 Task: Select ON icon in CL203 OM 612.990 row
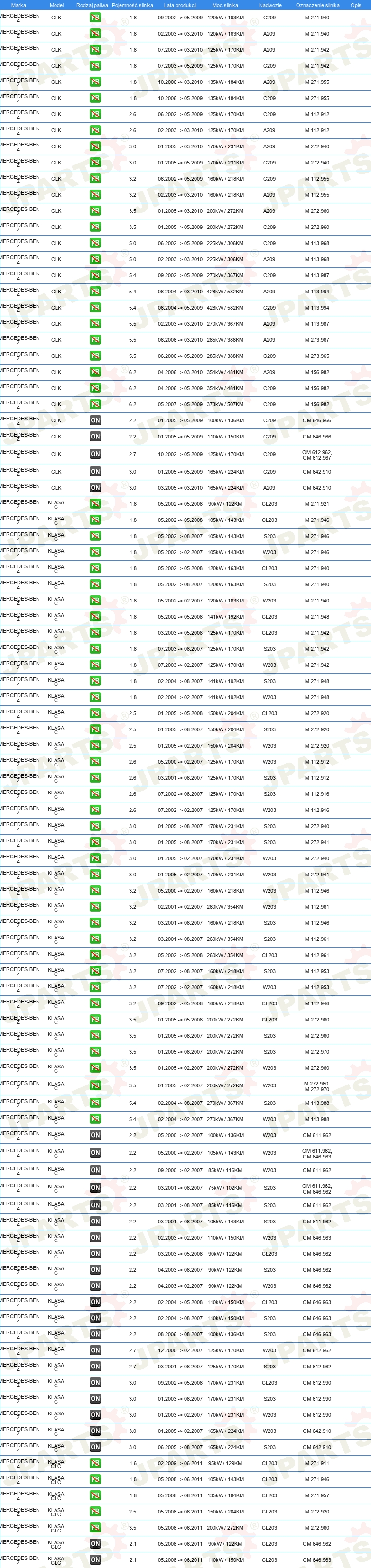[x=95, y=1383]
